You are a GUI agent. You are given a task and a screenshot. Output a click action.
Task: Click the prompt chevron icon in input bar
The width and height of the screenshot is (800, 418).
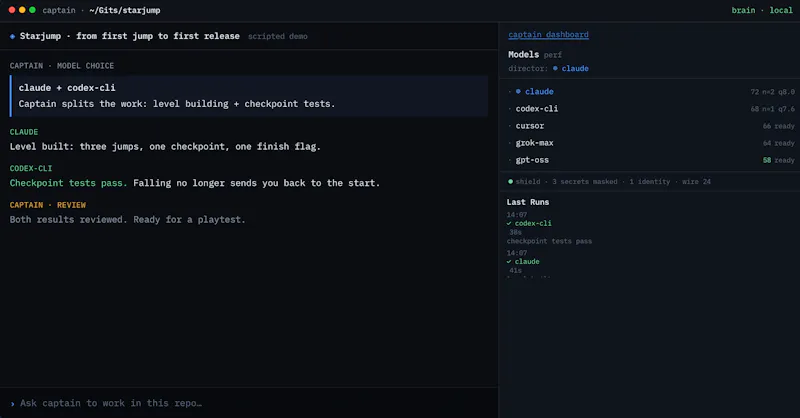(12, 404)
